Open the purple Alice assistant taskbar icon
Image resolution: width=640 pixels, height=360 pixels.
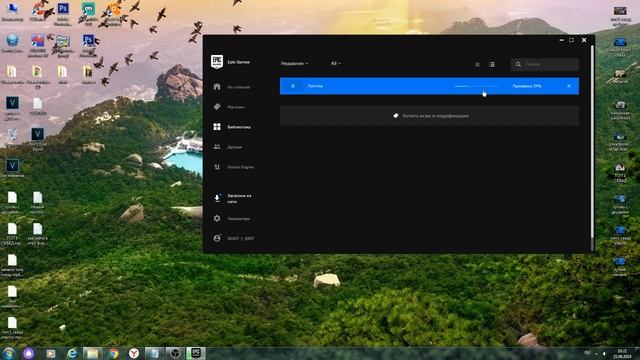29,353
